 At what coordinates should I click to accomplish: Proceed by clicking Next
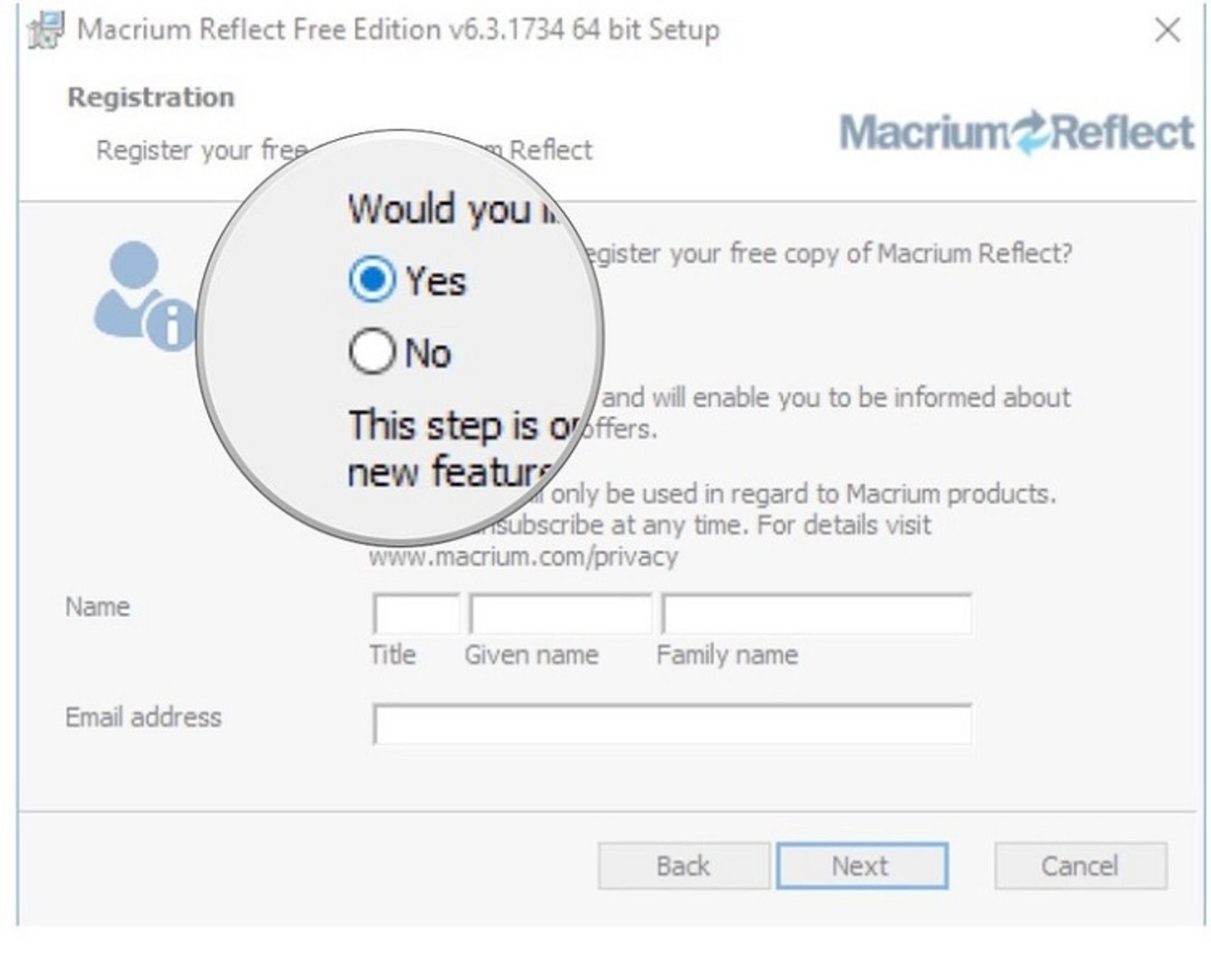click(x=862, y=866)
